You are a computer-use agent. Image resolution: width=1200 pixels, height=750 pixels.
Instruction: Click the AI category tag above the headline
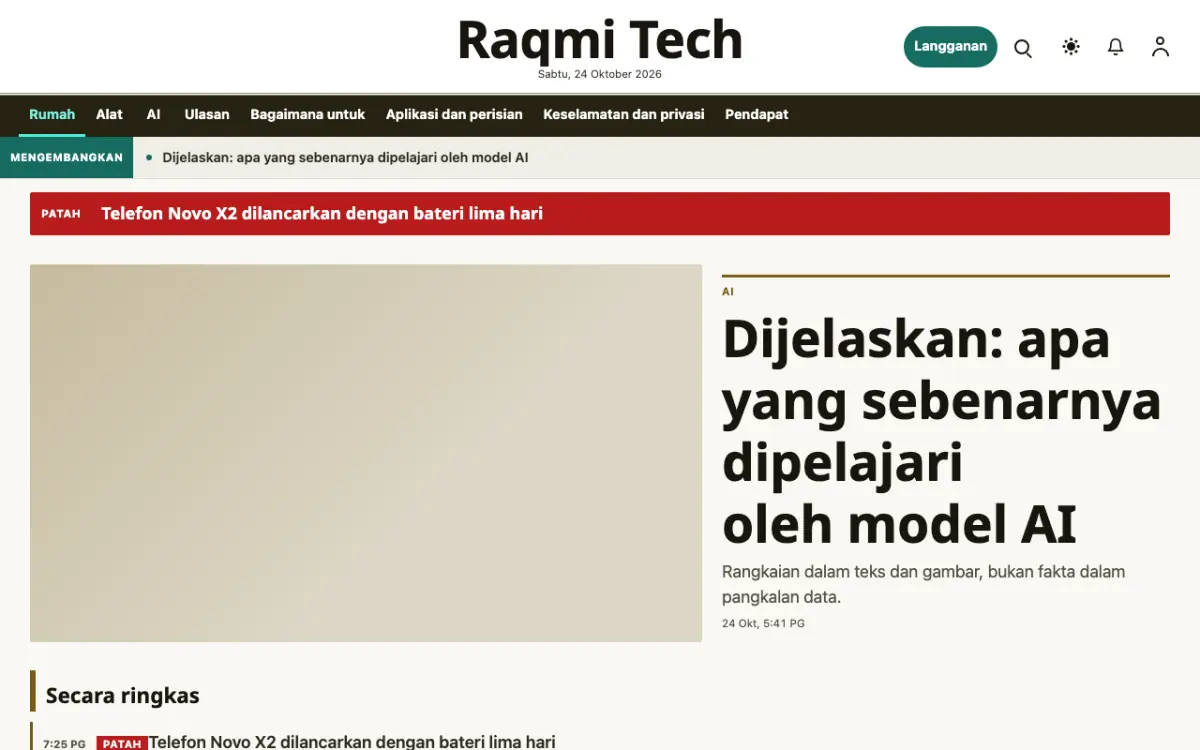[x=728, y=292]
